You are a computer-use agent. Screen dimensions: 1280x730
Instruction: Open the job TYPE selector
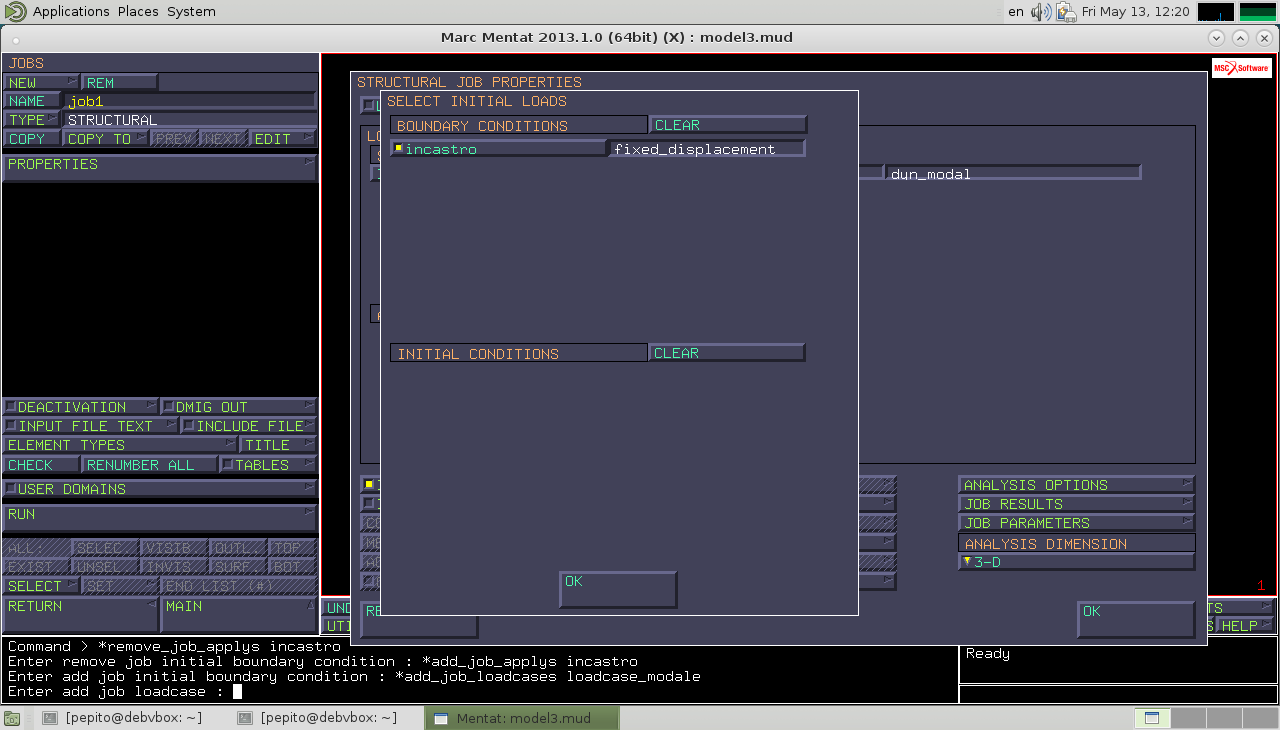[32, 120]
